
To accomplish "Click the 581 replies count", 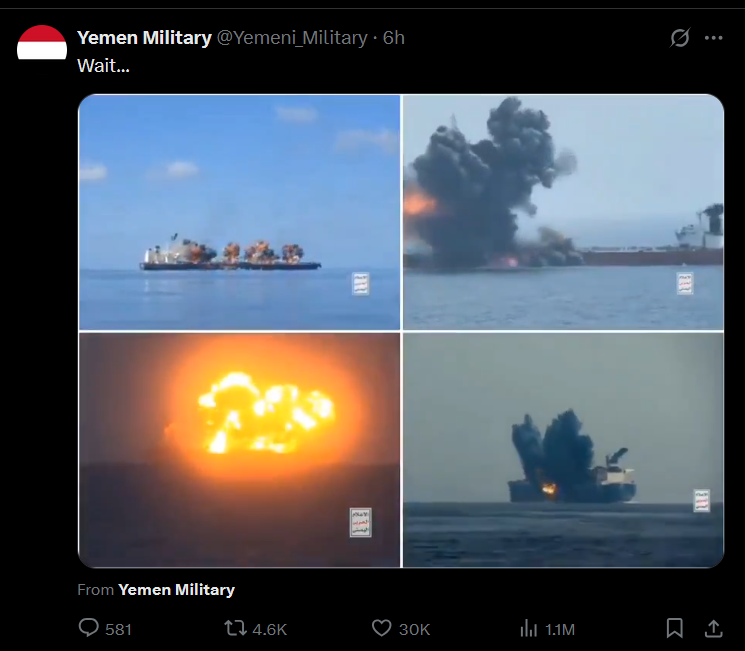I will pyautogui.click(x=118, y=630).
